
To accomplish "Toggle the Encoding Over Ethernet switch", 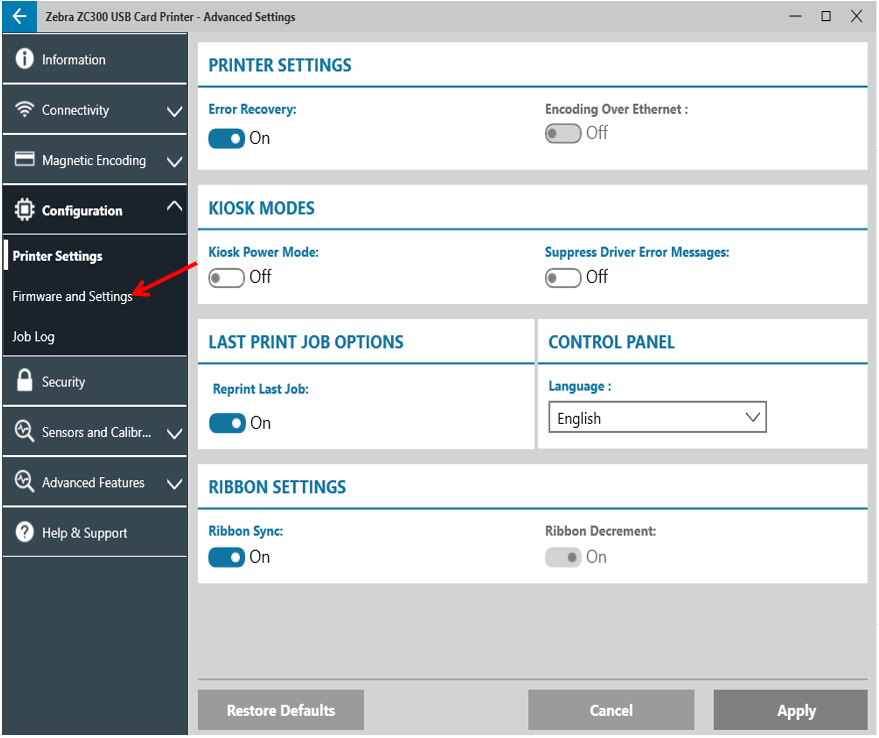I will click(x=563, y=133).
